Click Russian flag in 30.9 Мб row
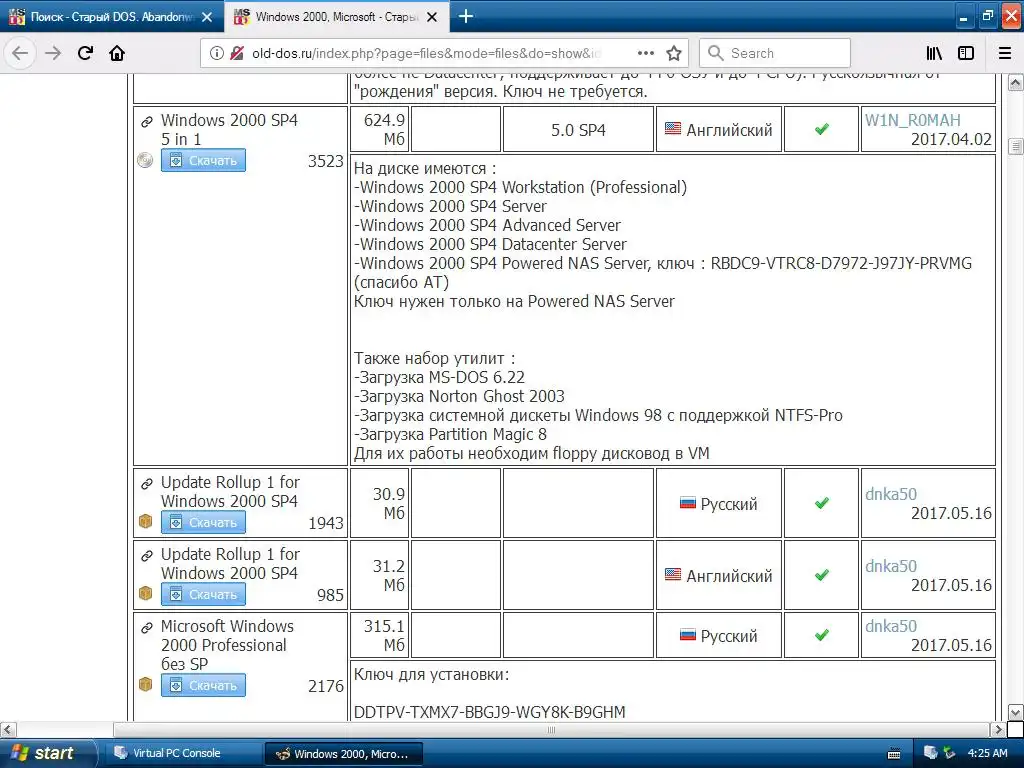 click(x=688, y=503)
